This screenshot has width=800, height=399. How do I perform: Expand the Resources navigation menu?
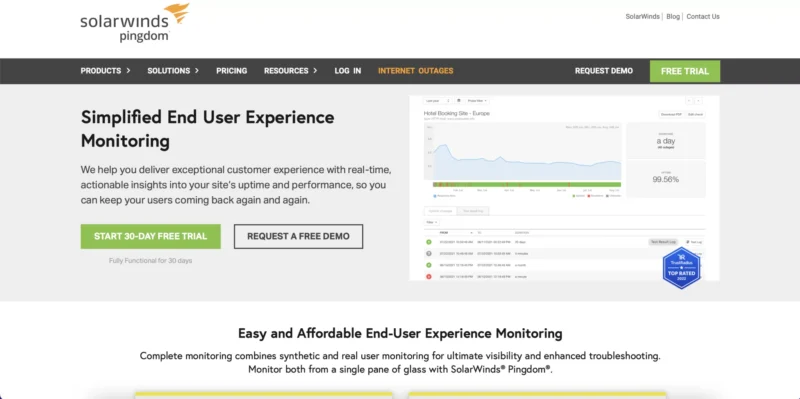coord(291,71)
